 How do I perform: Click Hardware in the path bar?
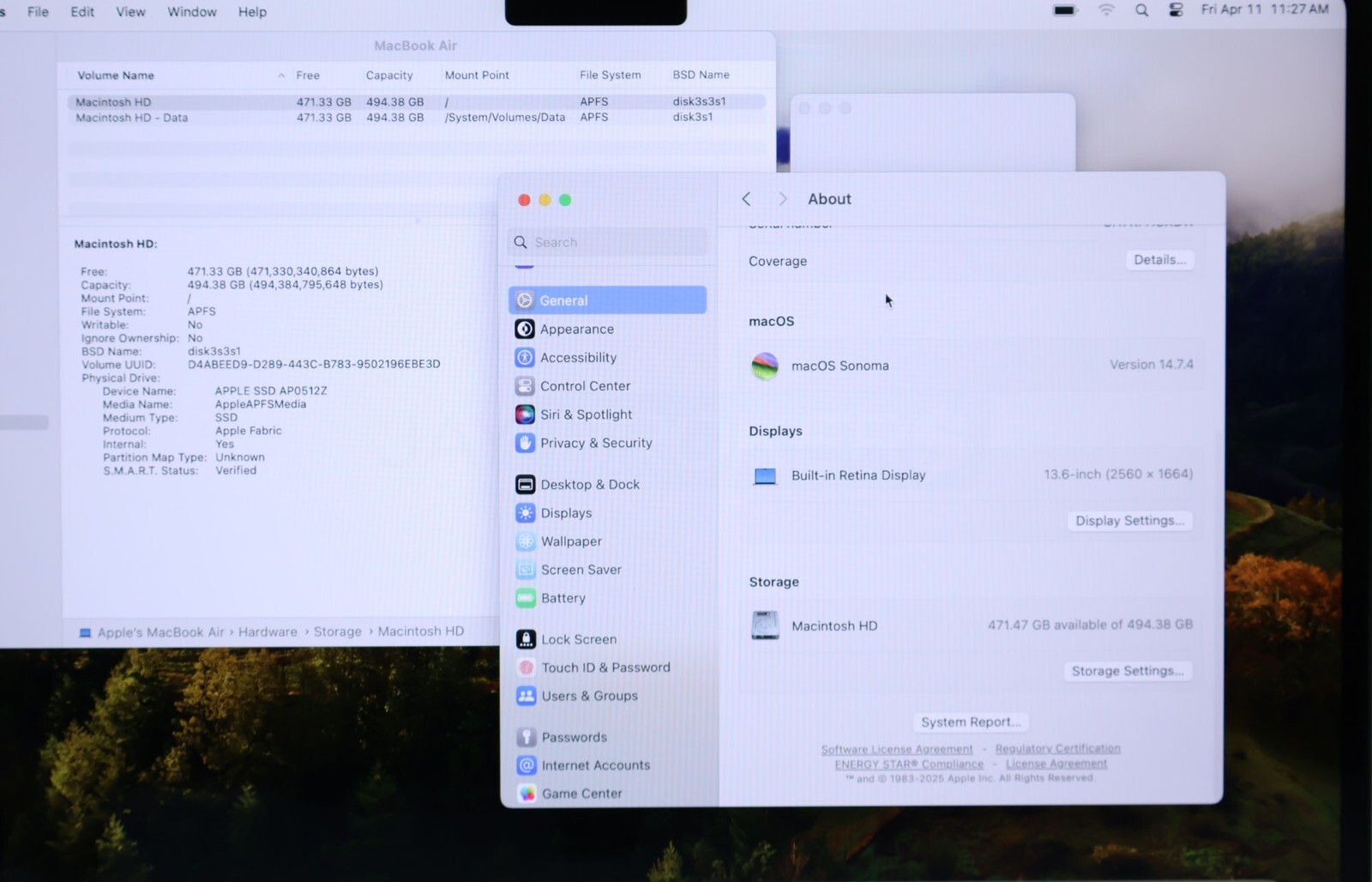(x=268, y=632)
